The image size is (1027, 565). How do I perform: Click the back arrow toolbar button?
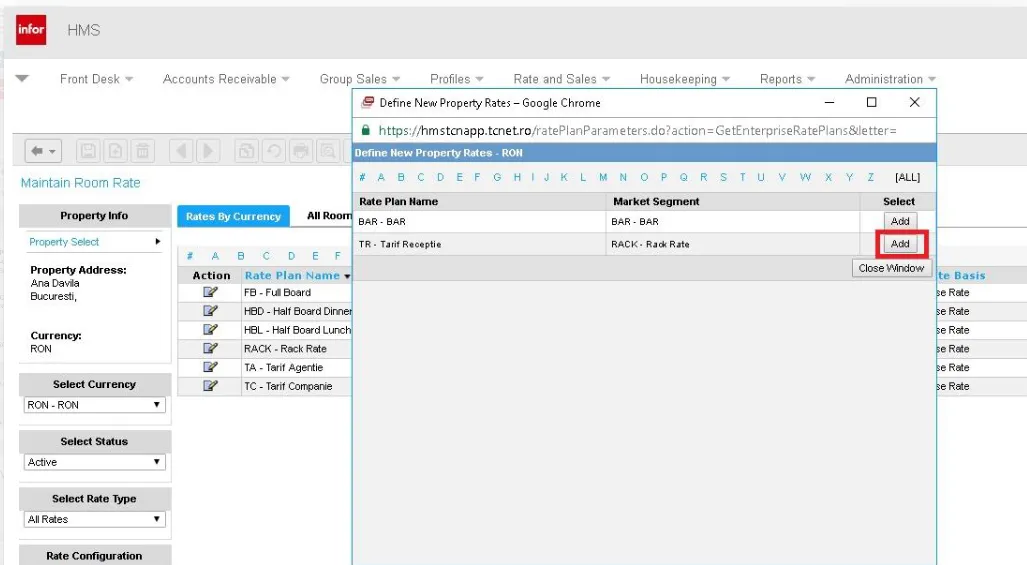pos(43,151)
